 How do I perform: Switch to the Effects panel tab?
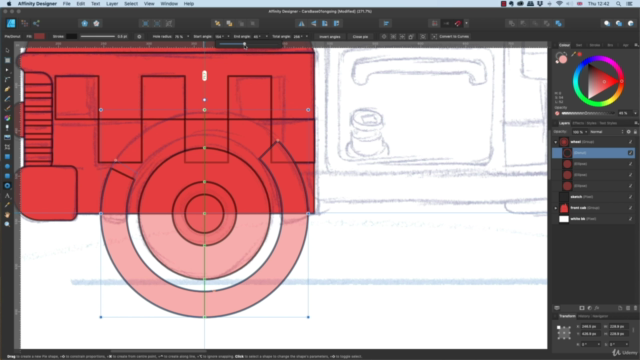[578, 123]
